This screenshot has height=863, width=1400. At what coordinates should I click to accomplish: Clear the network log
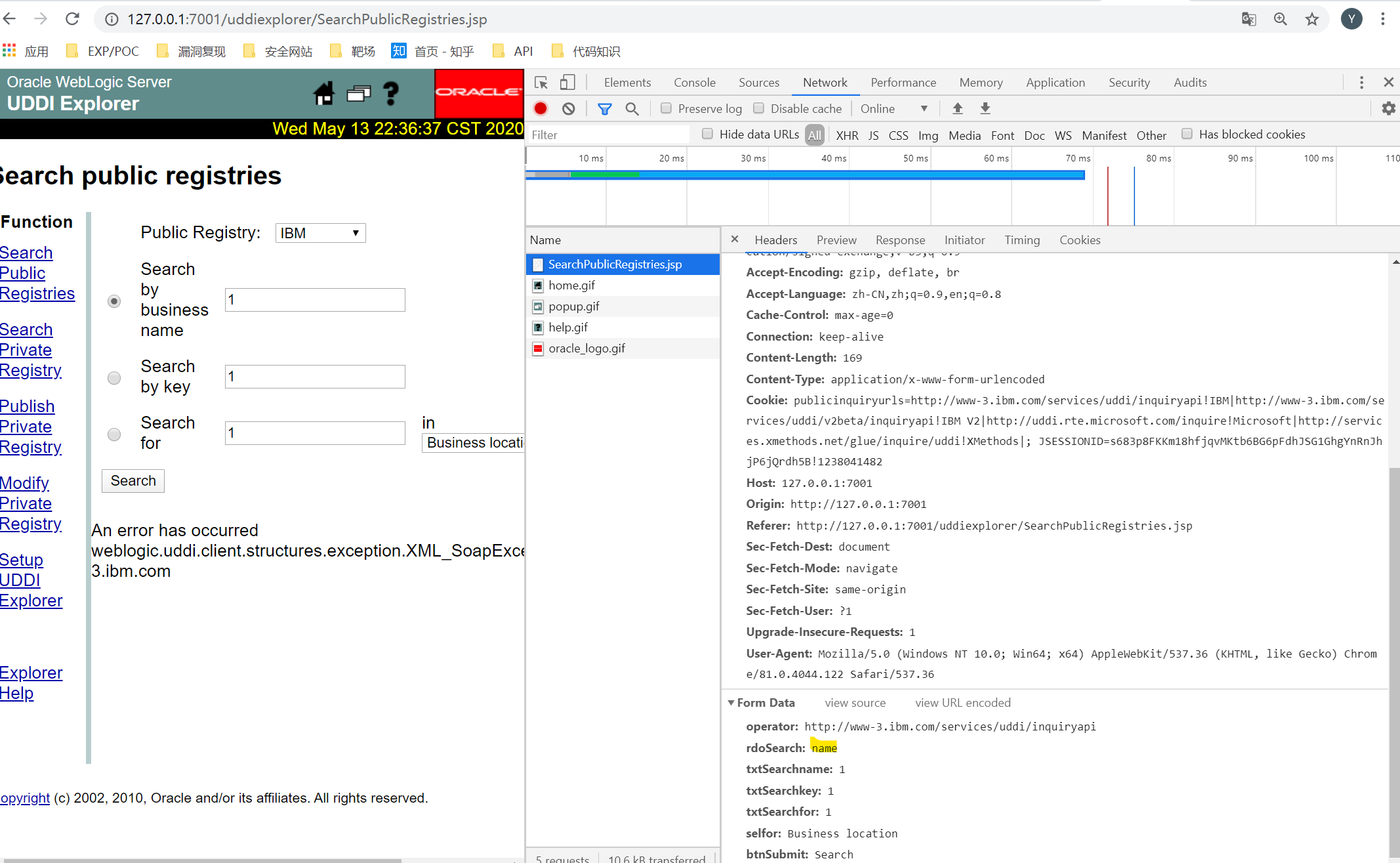(569, 109)
